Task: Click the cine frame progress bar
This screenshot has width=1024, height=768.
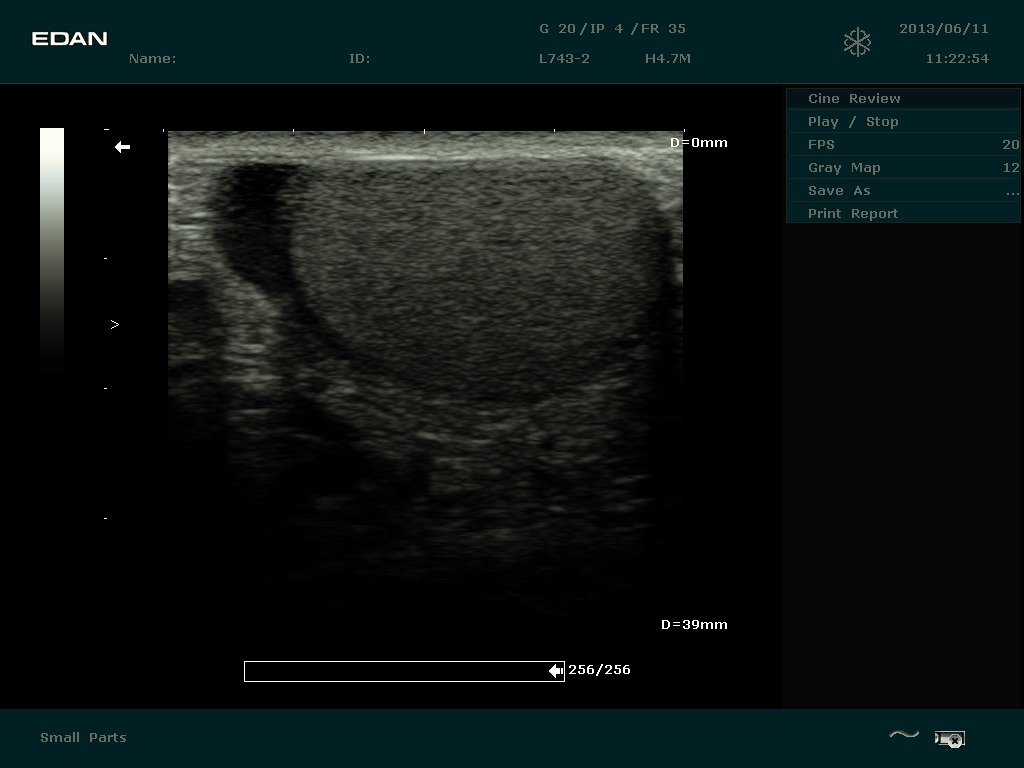Action: point(400,671)
